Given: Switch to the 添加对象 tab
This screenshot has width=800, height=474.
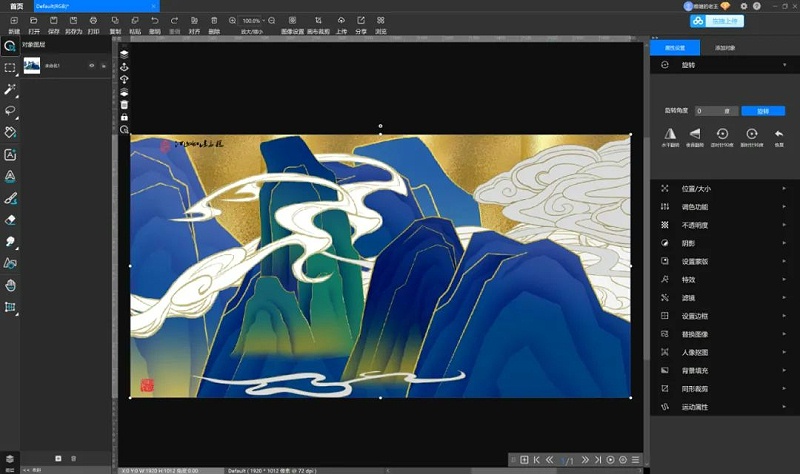Looking at the screenshot, I should pos(700,47).
